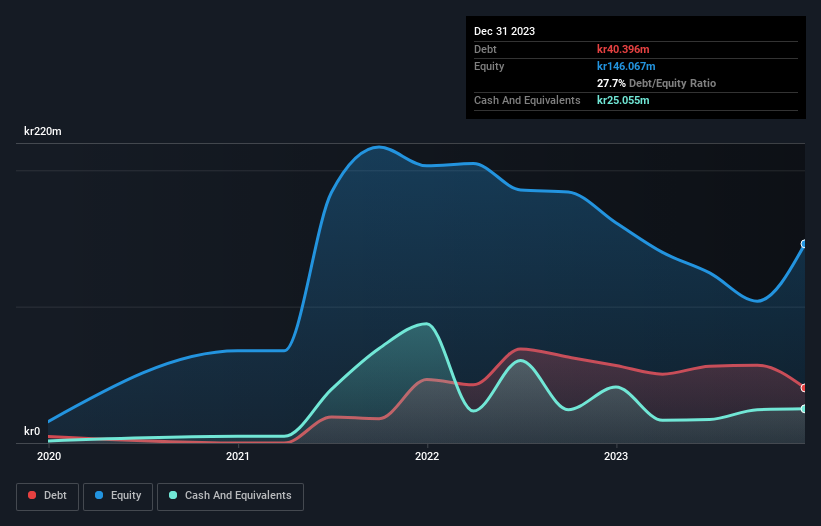The width and height of the screenshot is (821, 526).
Task: Click the Dec 31 2023 tooltip date
Action: [x=504, y=31]
